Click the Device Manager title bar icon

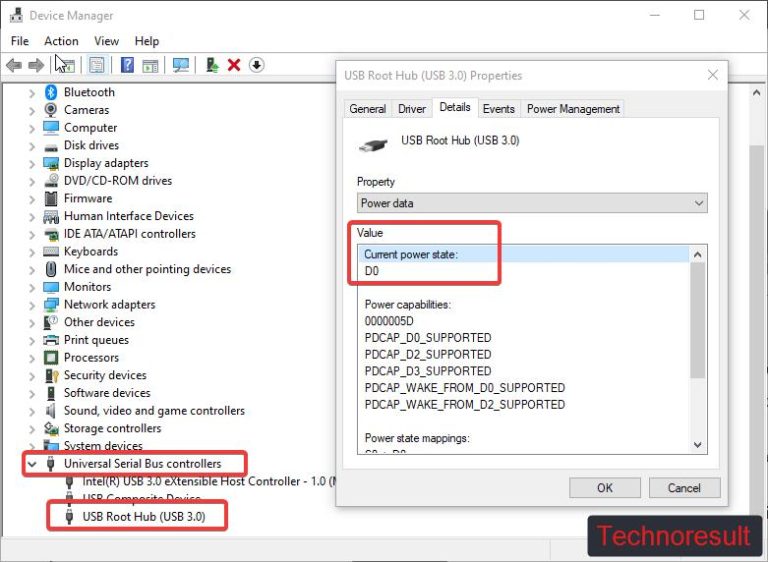[16, 15]
